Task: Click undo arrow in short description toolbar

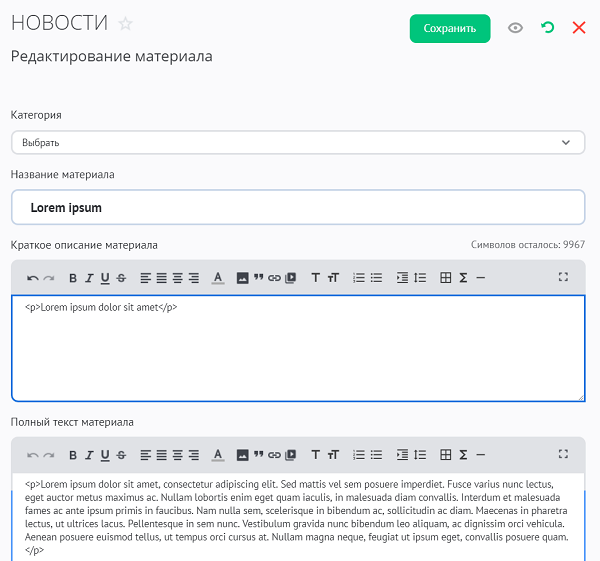Action: click(32, 278)
